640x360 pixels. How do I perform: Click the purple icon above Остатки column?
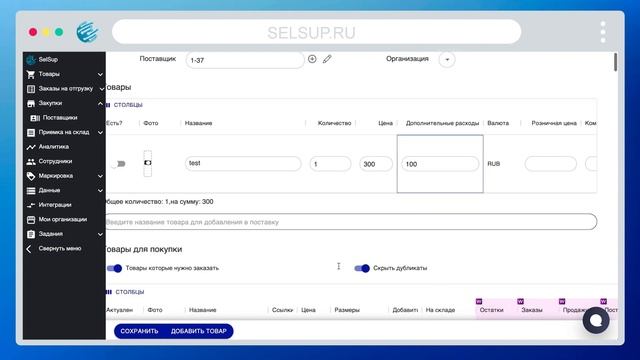(479, 301)
